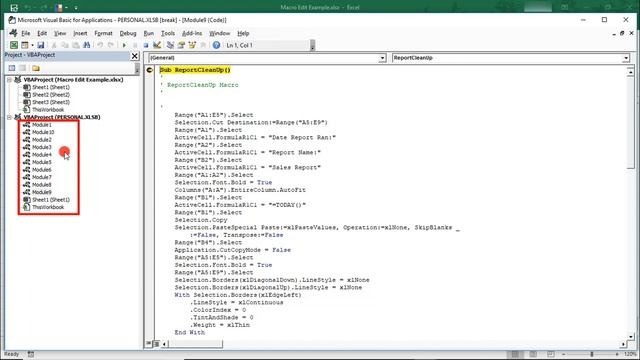The height and width of the screenshot is (360, 640).
Task: Open the Run menu
Action: (149, 33)
